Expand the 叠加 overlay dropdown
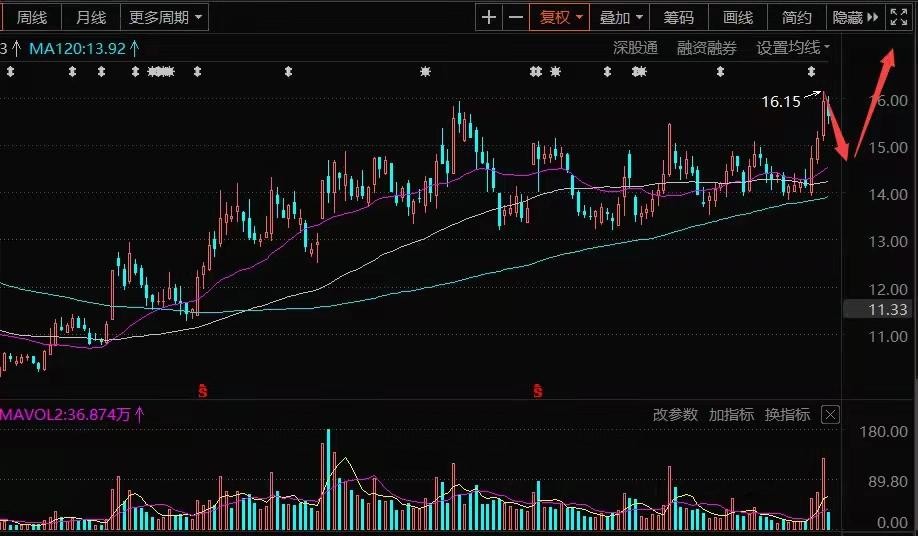 [620, 17]
